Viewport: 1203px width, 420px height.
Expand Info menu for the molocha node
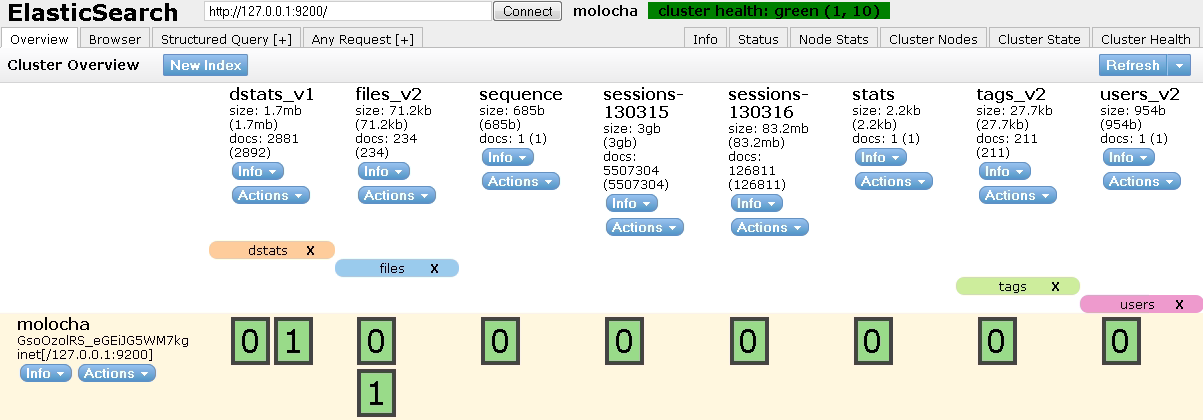pos(46,373)
